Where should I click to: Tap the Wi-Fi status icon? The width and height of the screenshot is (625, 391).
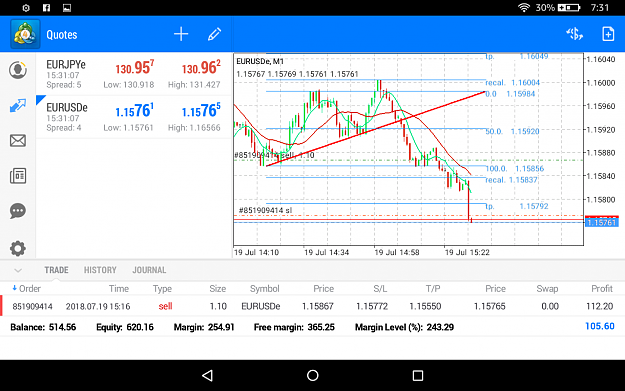coord(524,8)
